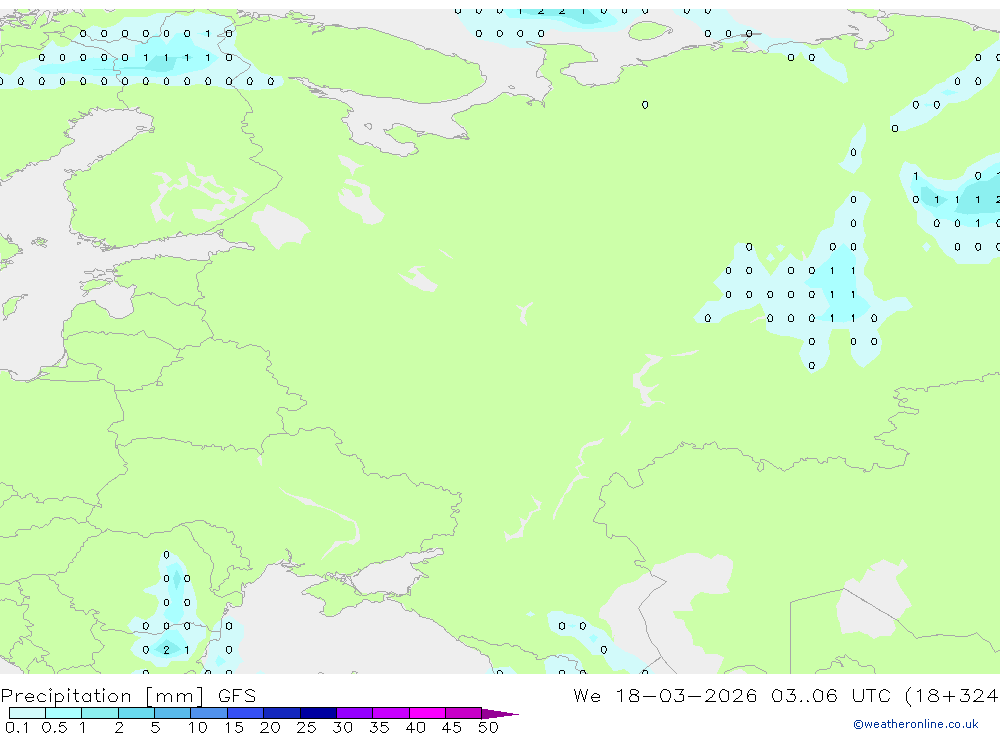Click the 40–45 mm magenta legend swatch

pyautogui.click(x=427, y=713)
